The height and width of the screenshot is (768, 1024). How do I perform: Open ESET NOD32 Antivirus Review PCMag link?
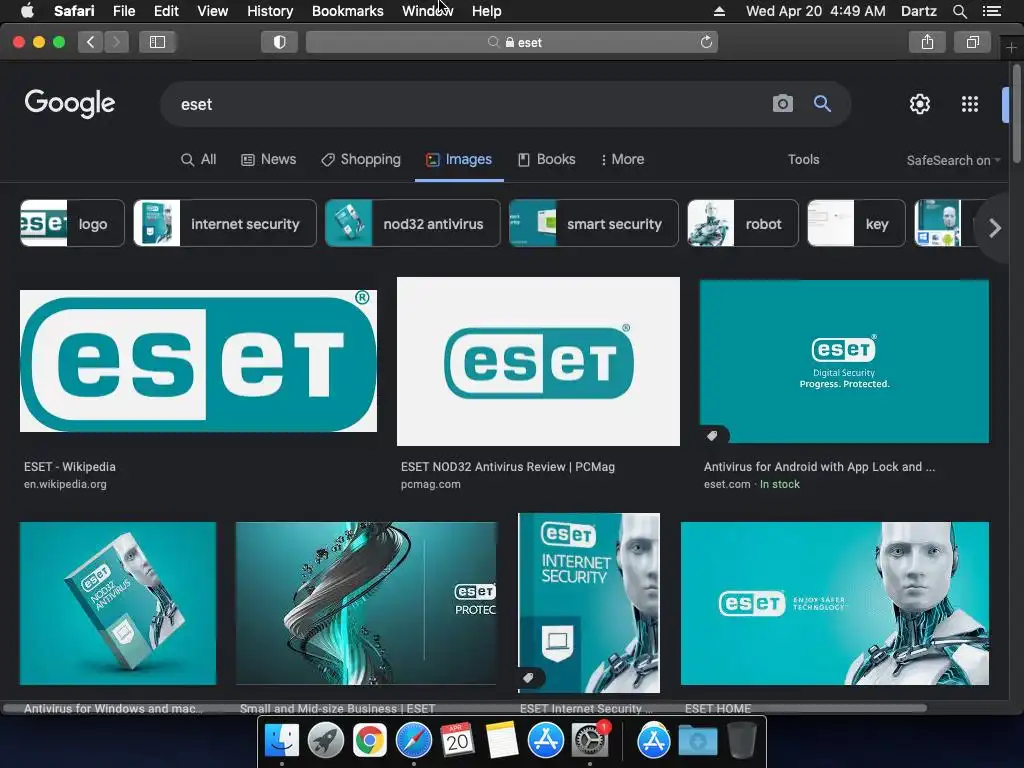pyautogui.click(x=508, y=467)
